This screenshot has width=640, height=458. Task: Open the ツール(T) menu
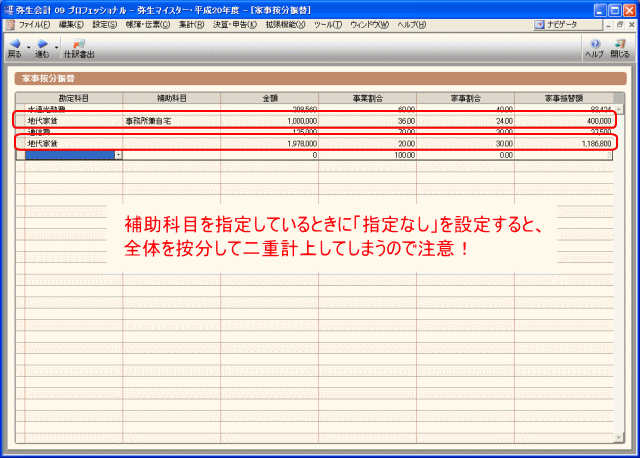(x=328, y=25)
